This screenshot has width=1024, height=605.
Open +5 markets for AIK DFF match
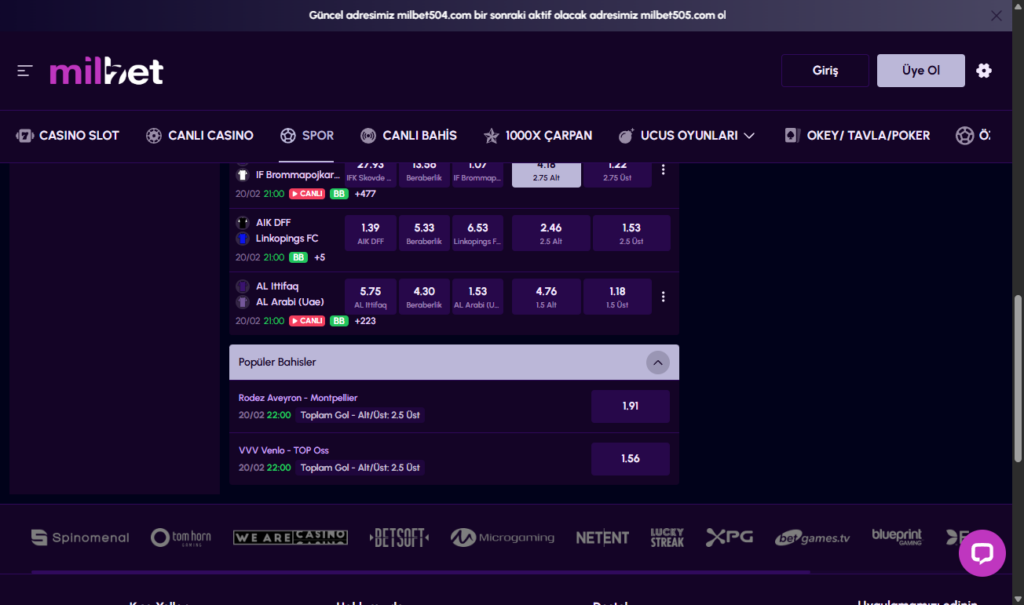tap(319, 257)
